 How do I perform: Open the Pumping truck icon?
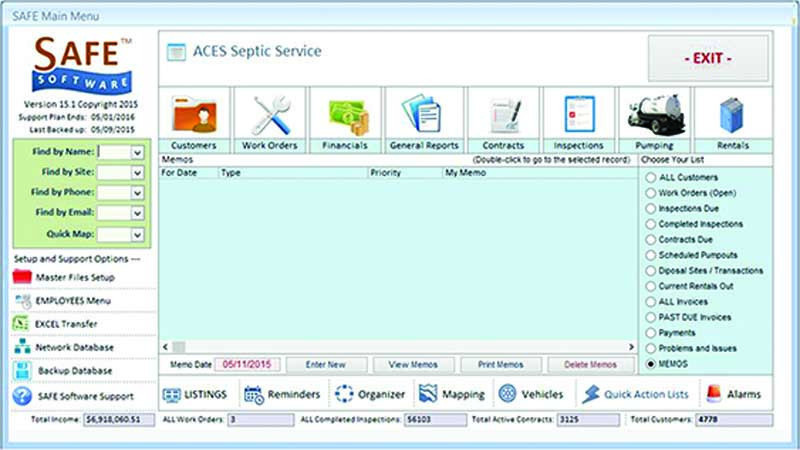[x=656, y=114]
